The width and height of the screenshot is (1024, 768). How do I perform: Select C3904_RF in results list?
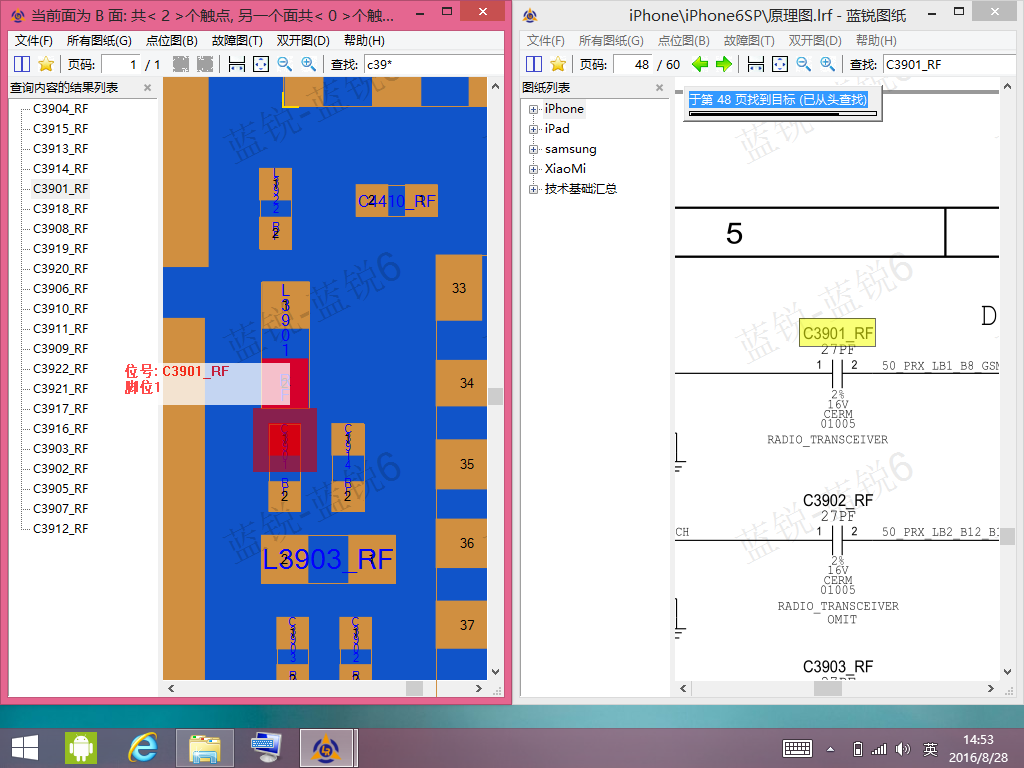tap(60, 109)
